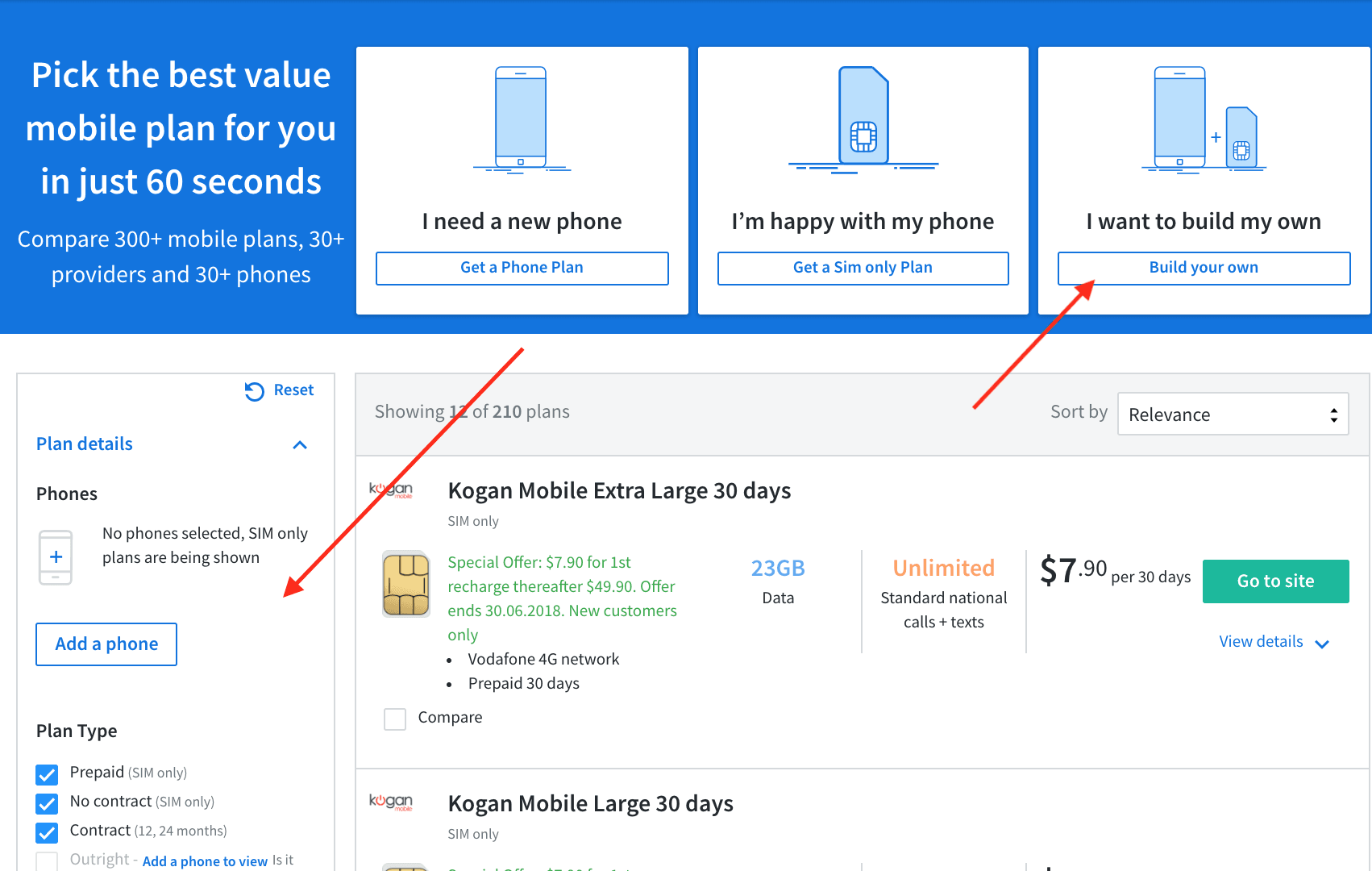Choose Get a Sim only Plan

coord(863,268)
